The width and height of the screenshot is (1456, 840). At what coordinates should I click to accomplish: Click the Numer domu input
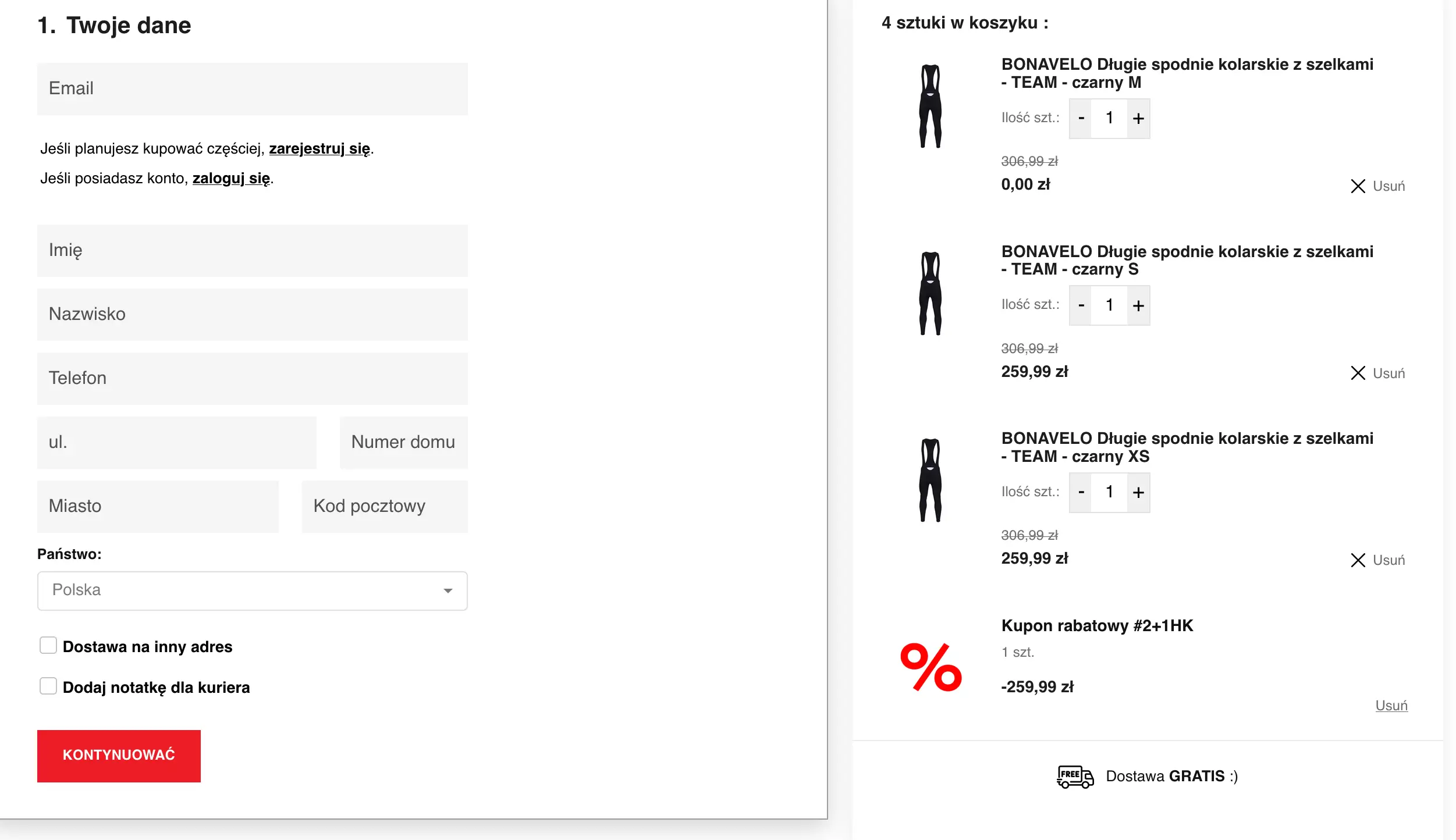[x=403, y=443]
